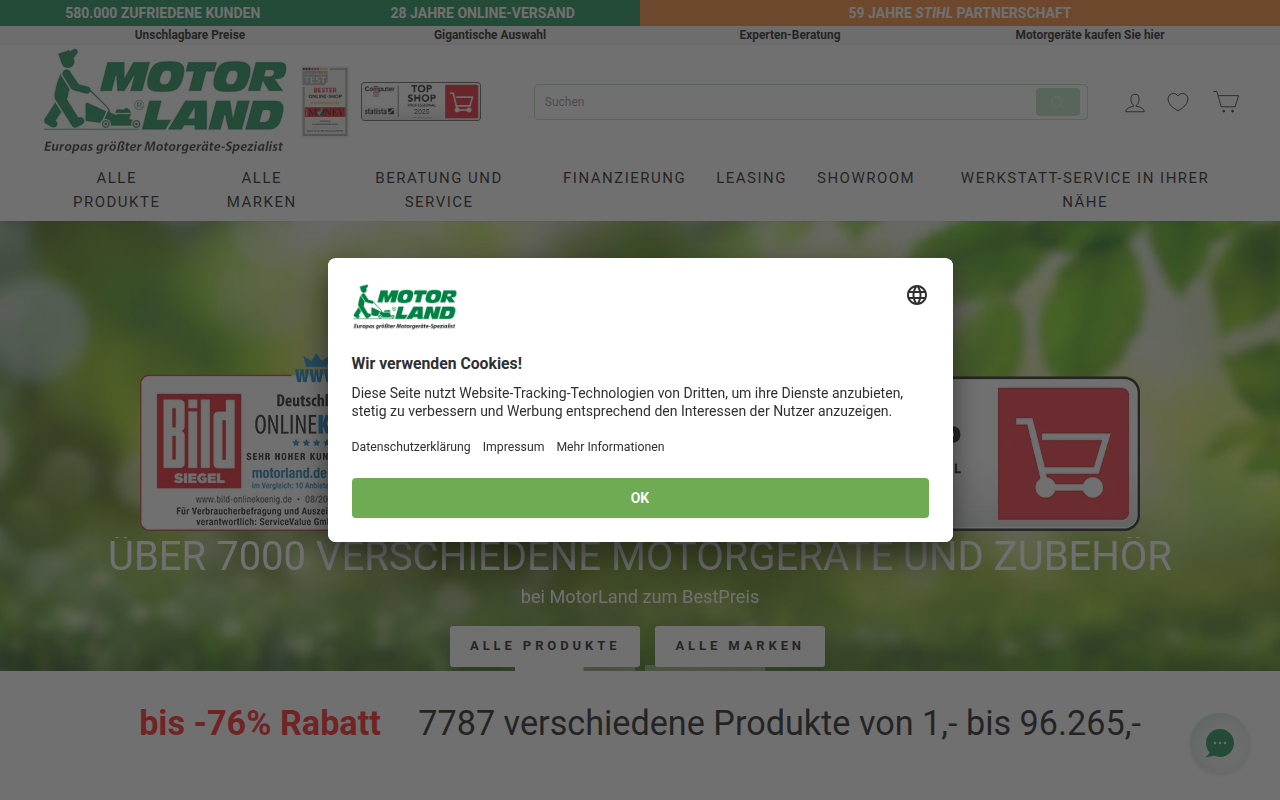1280x800 pixels.
Task: Open the Datenschutzerklärung link
Action: click(411, 447)
